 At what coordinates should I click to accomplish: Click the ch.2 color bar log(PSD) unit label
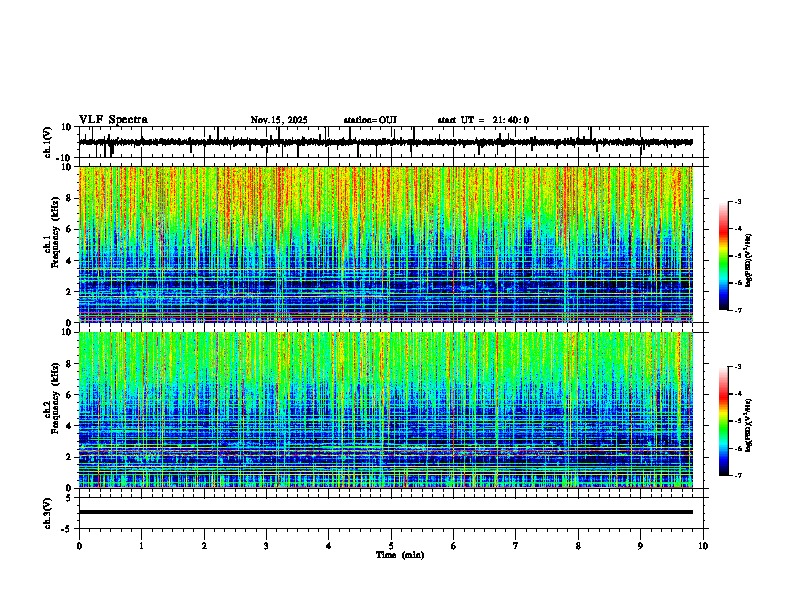[x=749, y=425]
